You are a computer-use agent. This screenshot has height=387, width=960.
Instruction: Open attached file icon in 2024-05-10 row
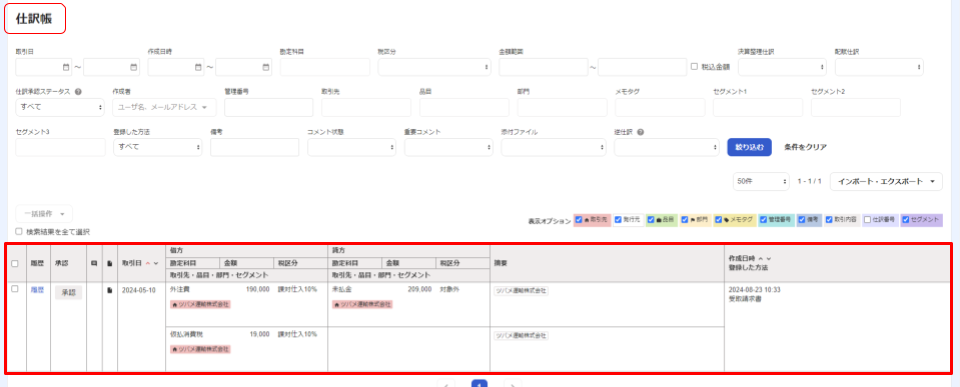[110, 290]
